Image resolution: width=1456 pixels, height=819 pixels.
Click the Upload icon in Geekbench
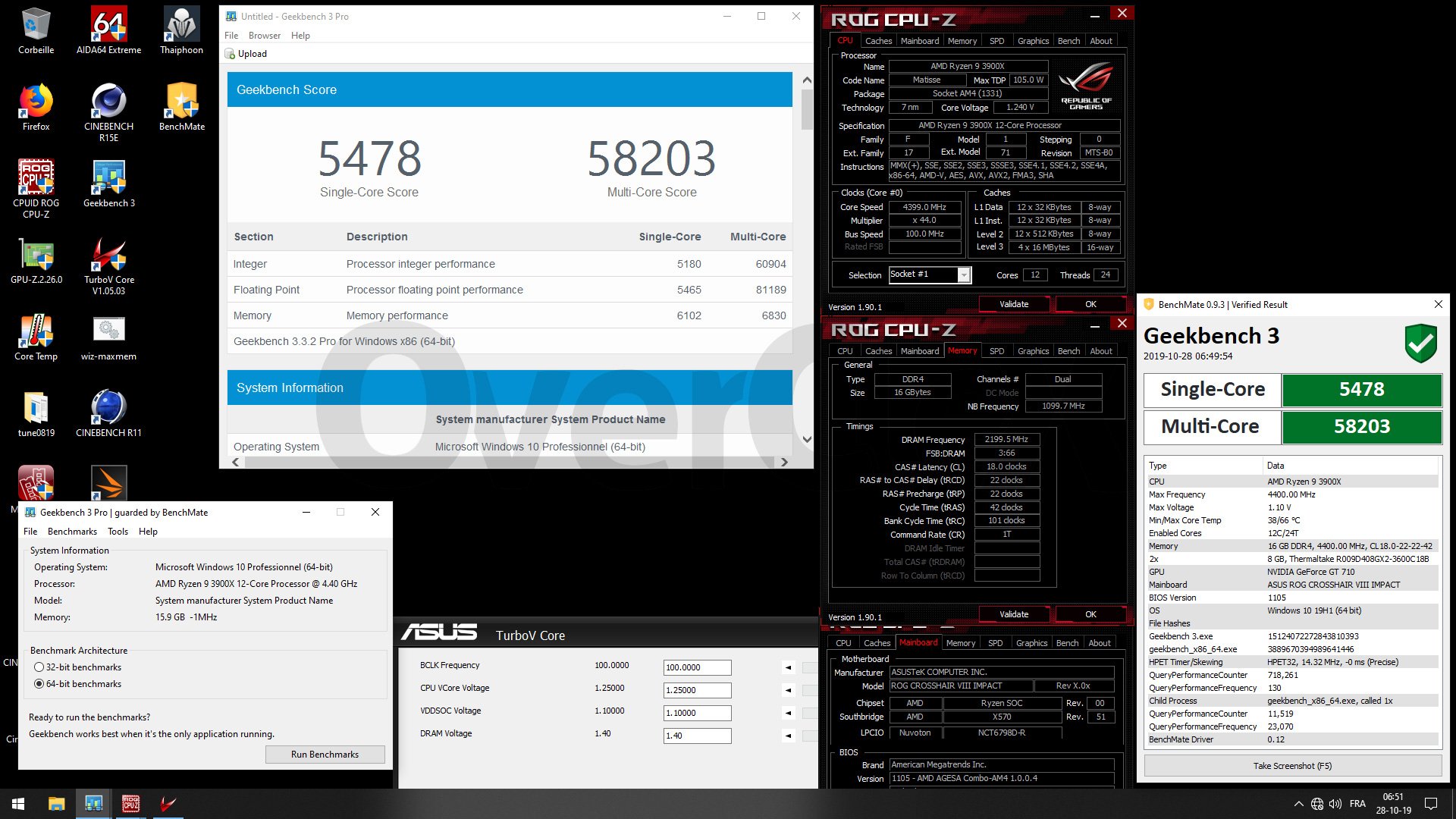click(230, 54)
